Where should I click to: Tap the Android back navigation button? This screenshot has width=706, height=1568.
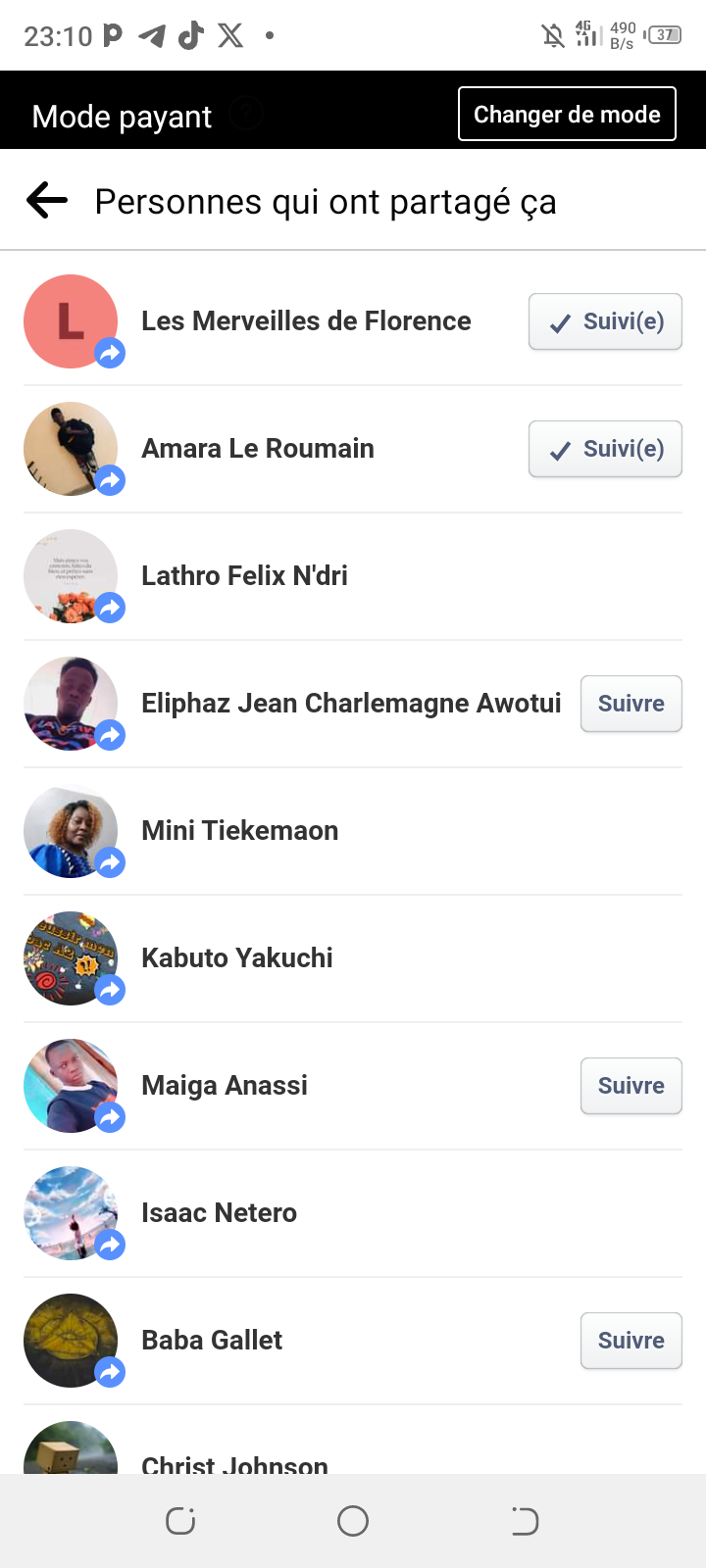525,1521
